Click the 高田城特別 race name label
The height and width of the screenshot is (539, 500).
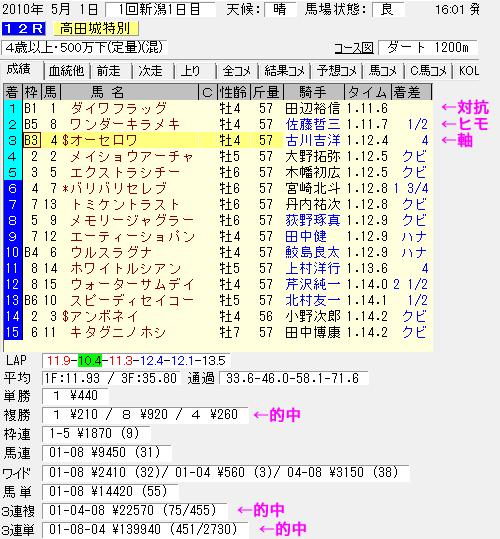[96, 29]
